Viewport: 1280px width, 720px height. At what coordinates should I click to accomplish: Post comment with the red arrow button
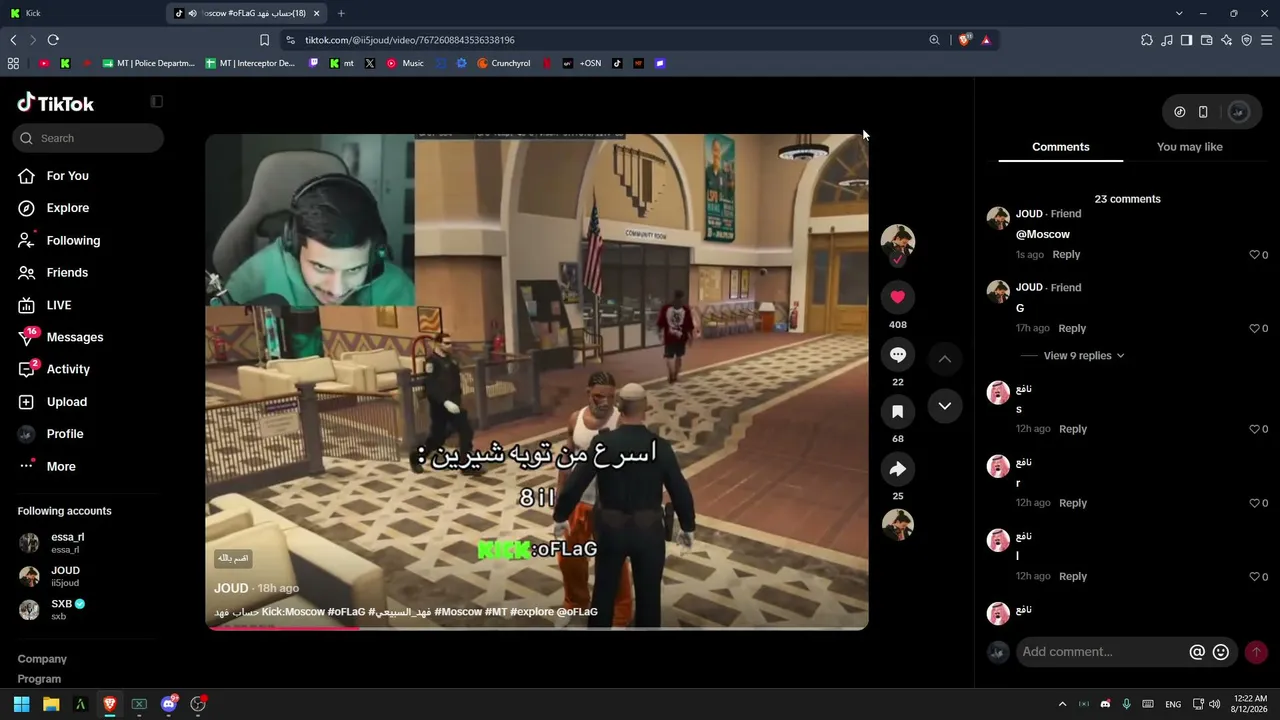(x=1256, y=652)
